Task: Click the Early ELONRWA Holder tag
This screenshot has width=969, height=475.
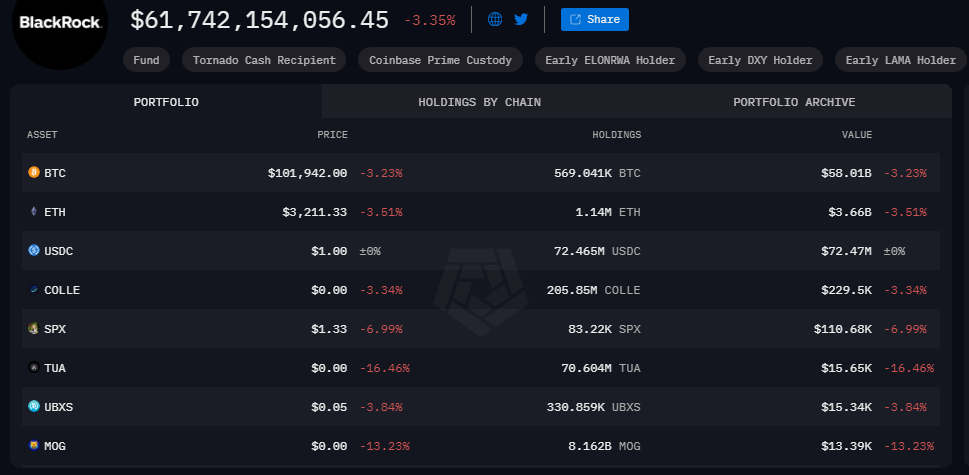Action: (x=610, y=60)
